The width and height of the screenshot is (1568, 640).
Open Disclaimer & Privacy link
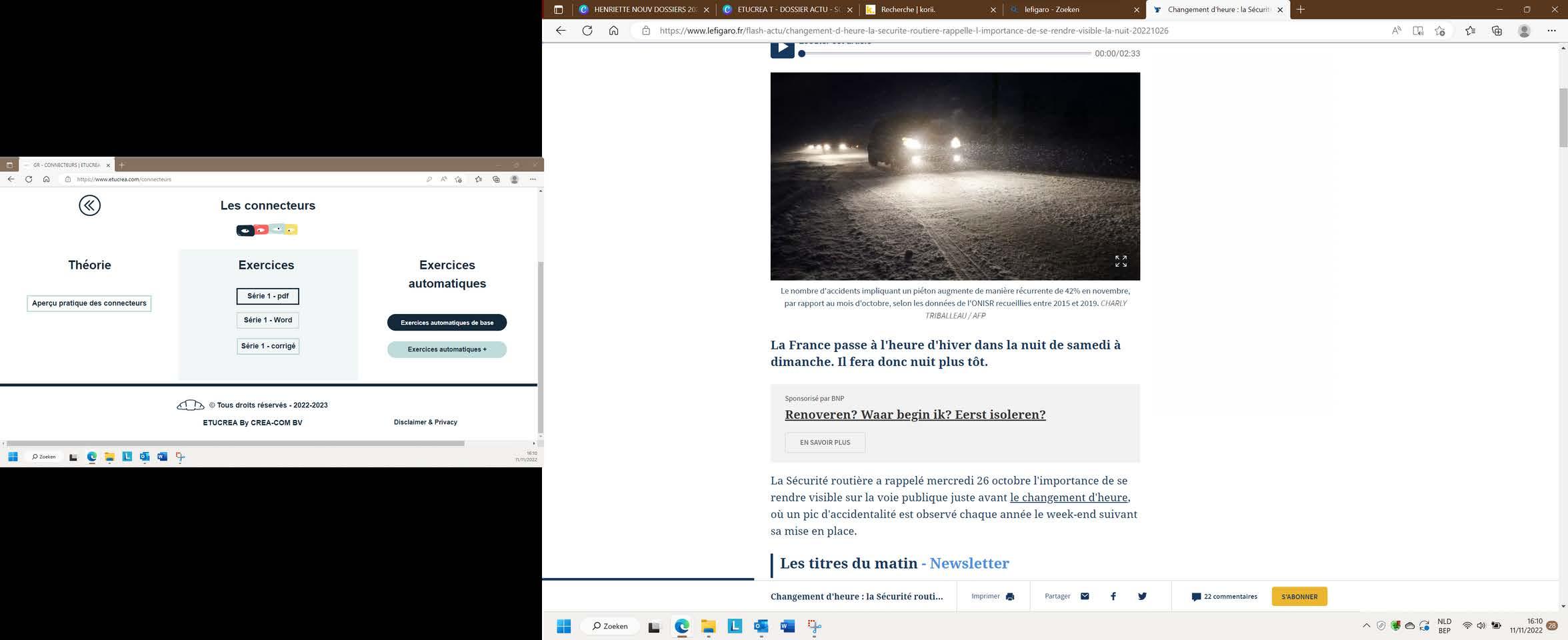[x=425, y=422]
